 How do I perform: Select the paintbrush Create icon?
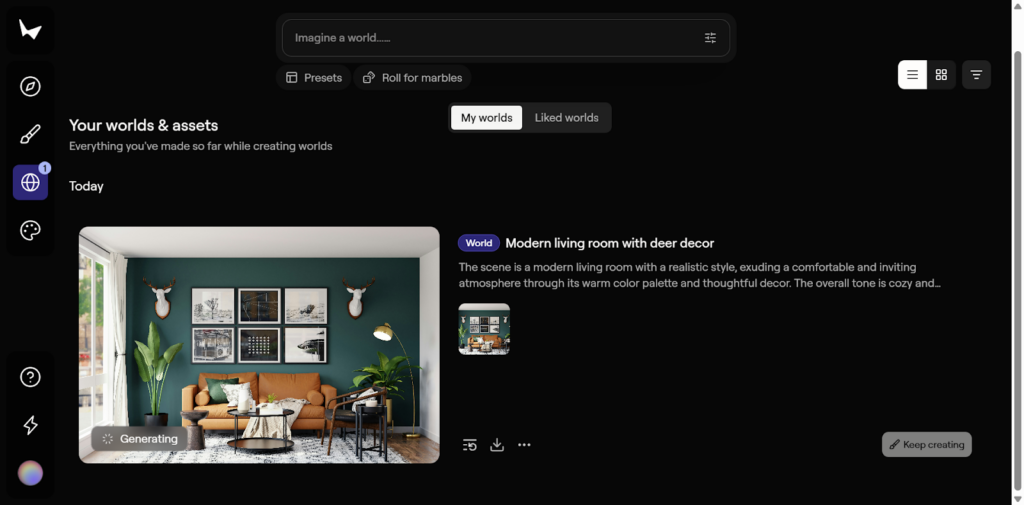[30, 134]
